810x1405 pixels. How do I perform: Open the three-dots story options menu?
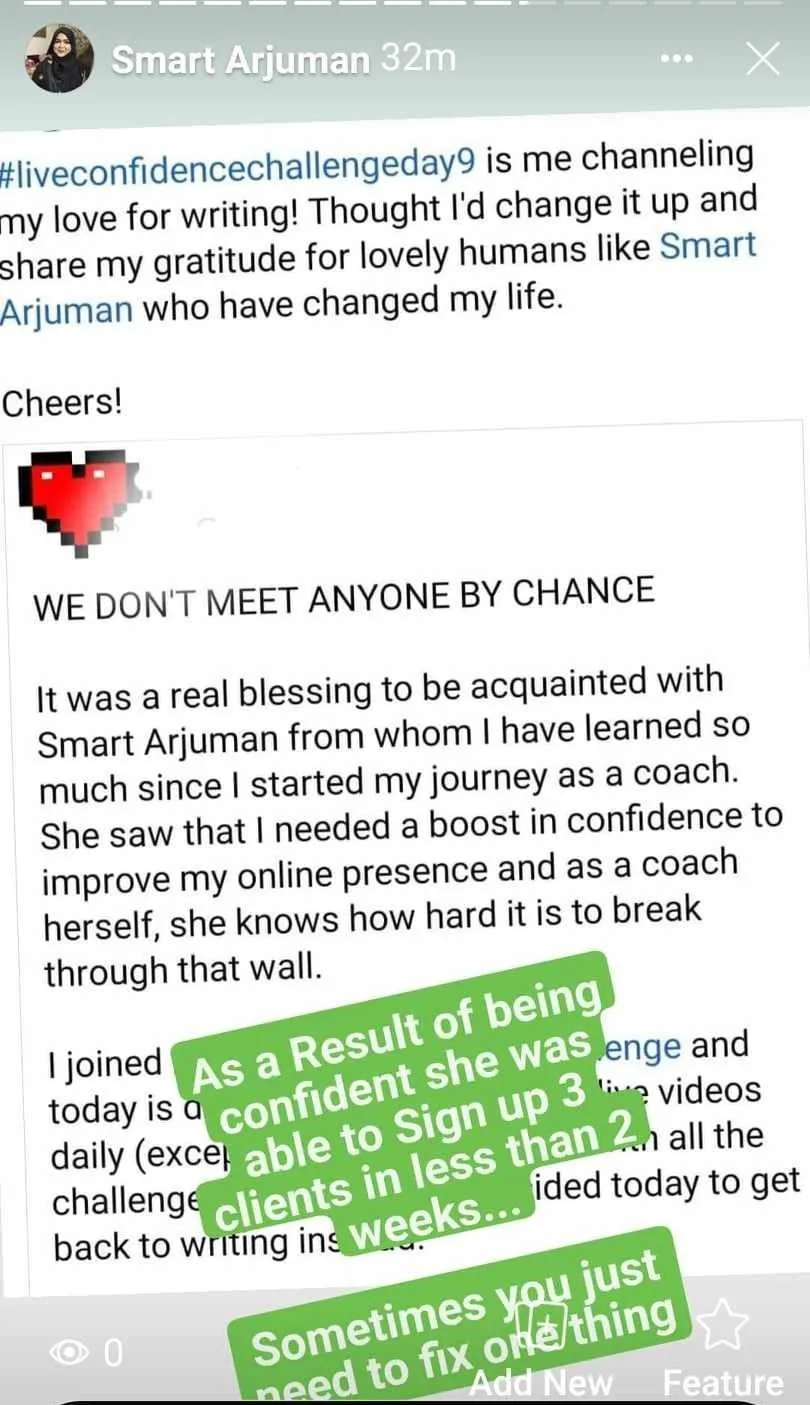[x=678, y=60]
